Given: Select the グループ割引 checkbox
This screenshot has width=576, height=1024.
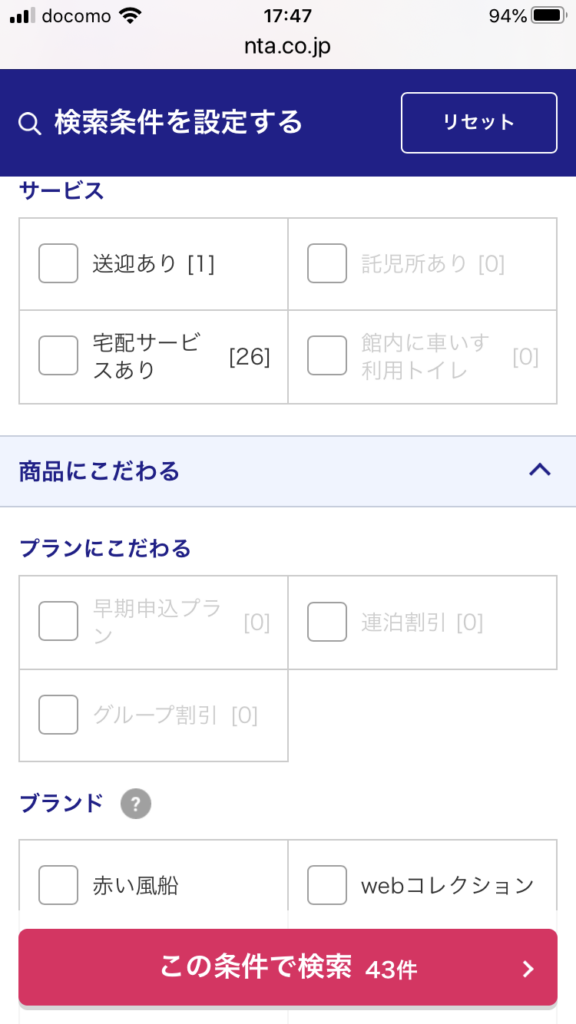Looking at the screenshot, I should [58, 714].
